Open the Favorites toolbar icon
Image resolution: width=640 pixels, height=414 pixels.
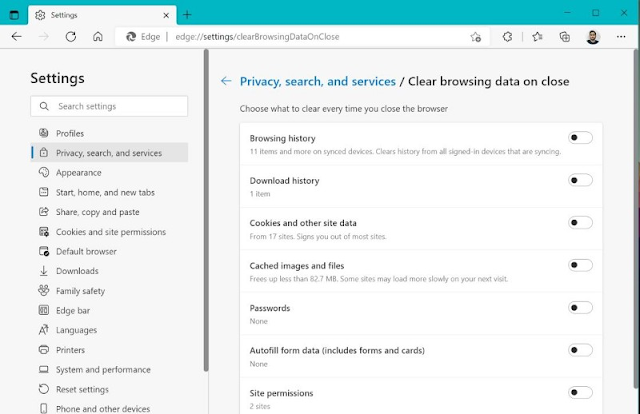[537, 36]
